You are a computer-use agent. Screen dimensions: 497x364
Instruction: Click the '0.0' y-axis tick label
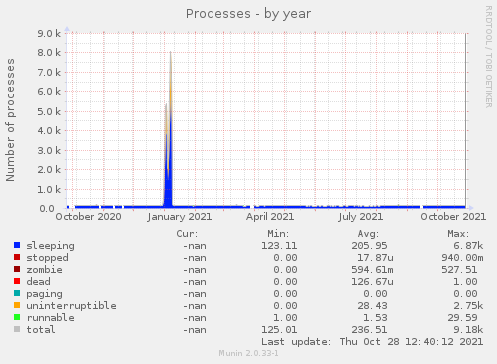coord(47,209)
